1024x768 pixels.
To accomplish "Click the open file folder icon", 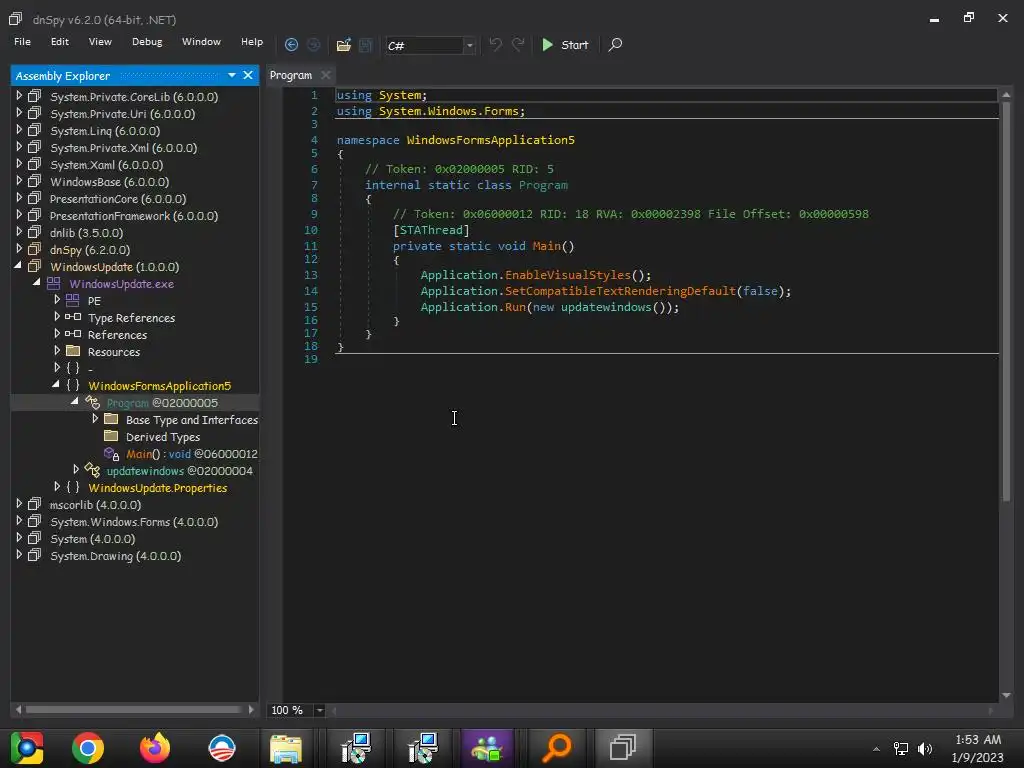I will point(344,45).
